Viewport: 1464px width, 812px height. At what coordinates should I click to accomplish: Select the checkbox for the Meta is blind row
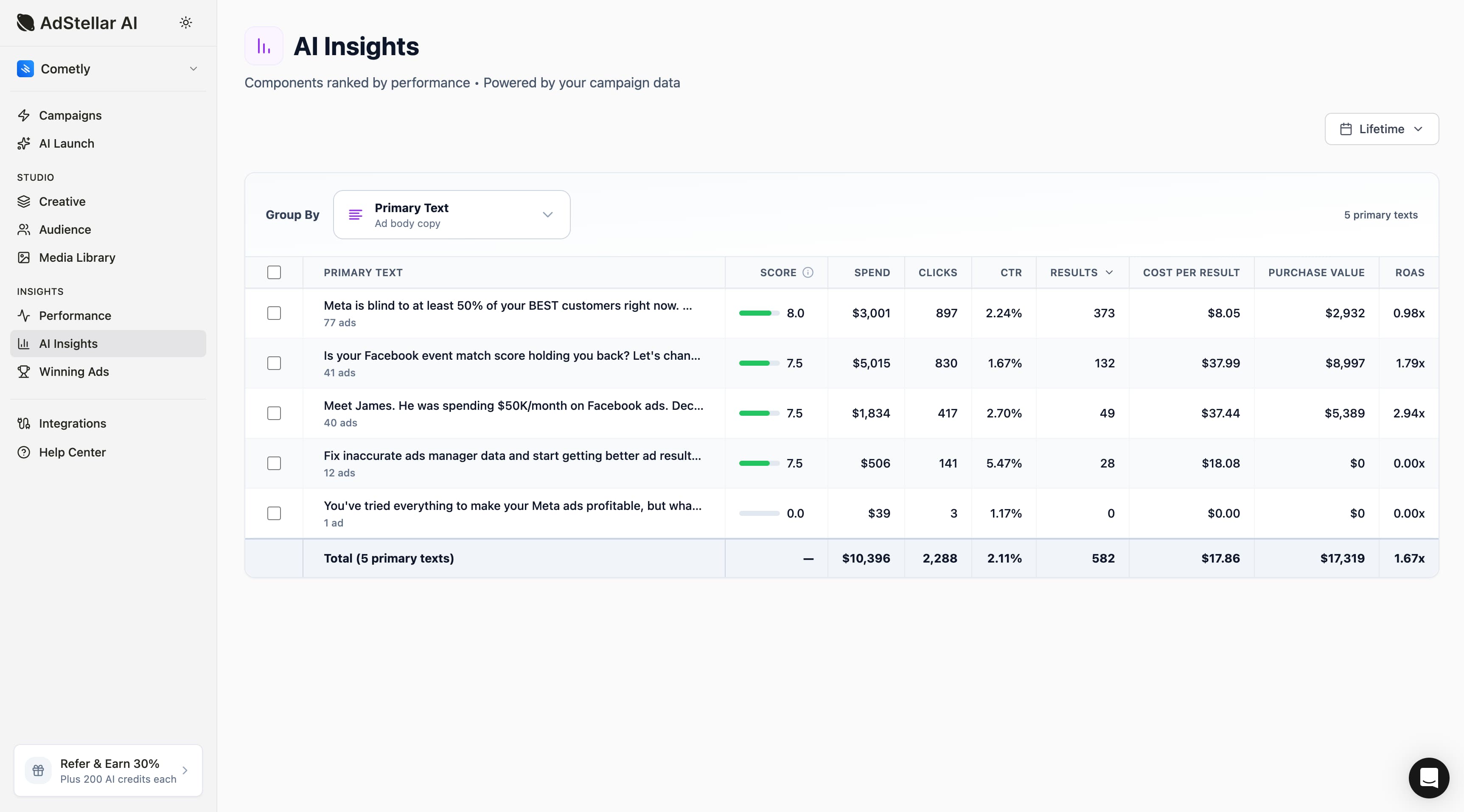pos(275,313)
